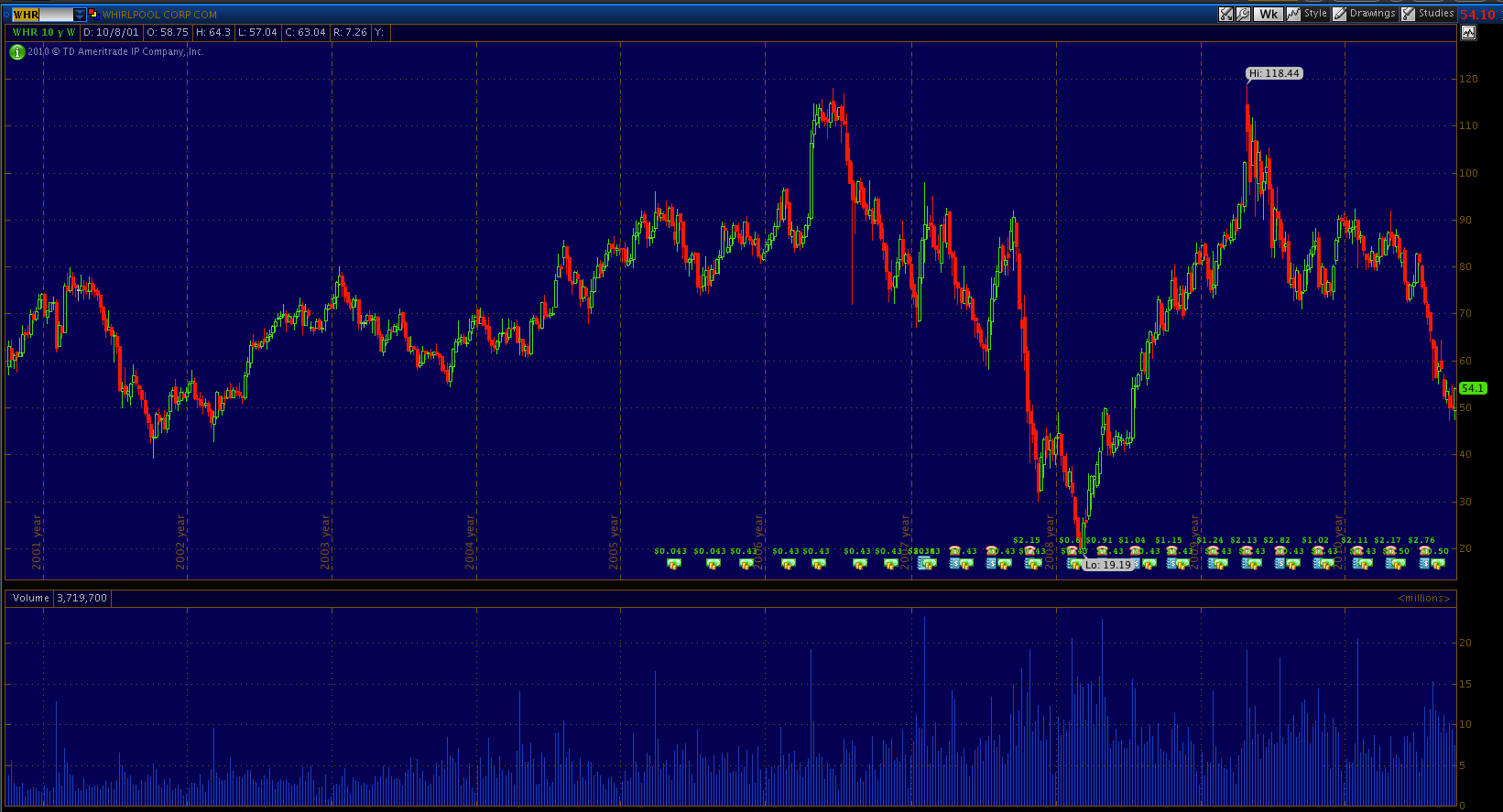Click the WHR symbol input field
1503x812 pixels.
(42, 15)
